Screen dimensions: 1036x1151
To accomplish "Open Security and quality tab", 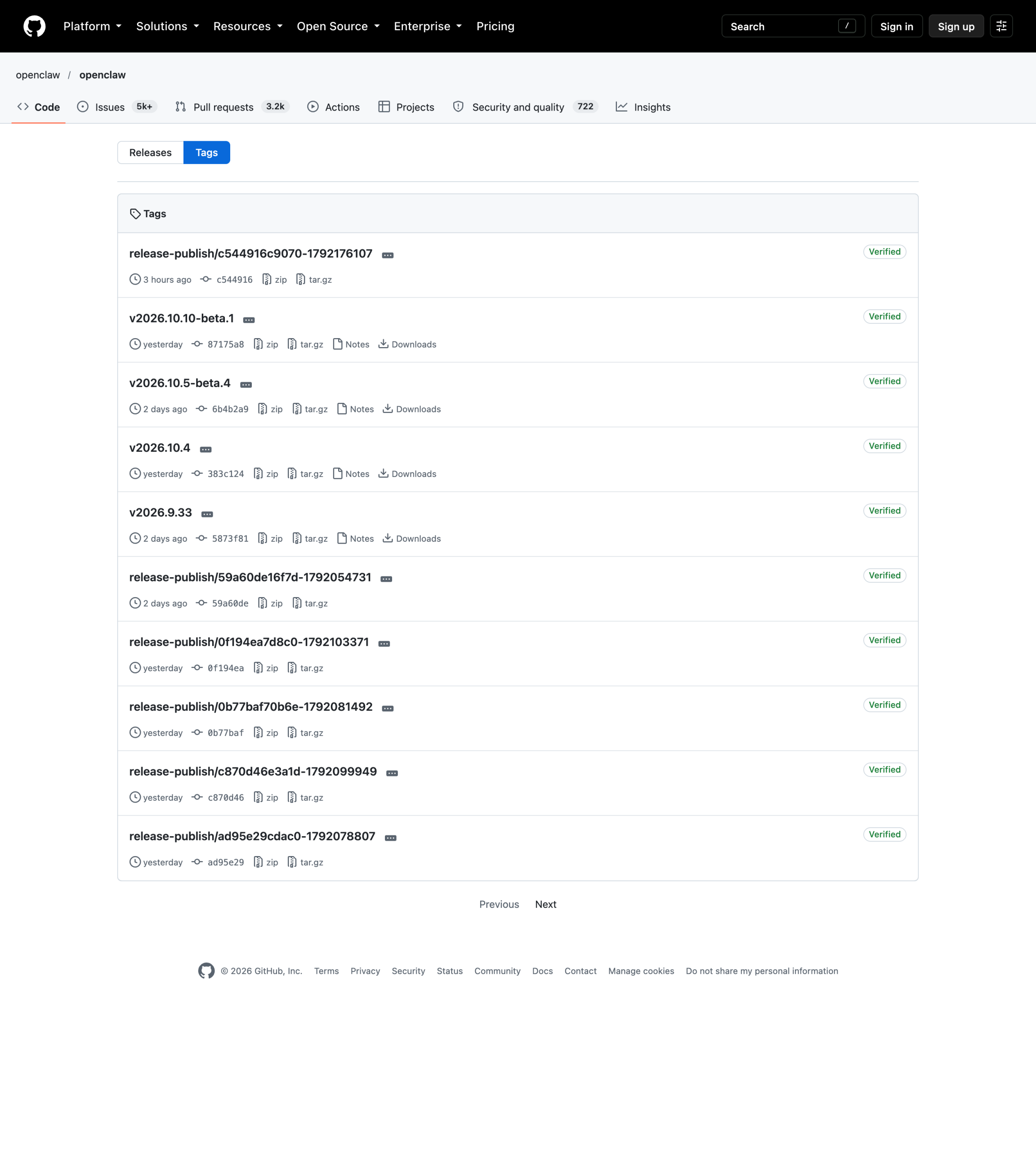I will [x=525, y=107].
